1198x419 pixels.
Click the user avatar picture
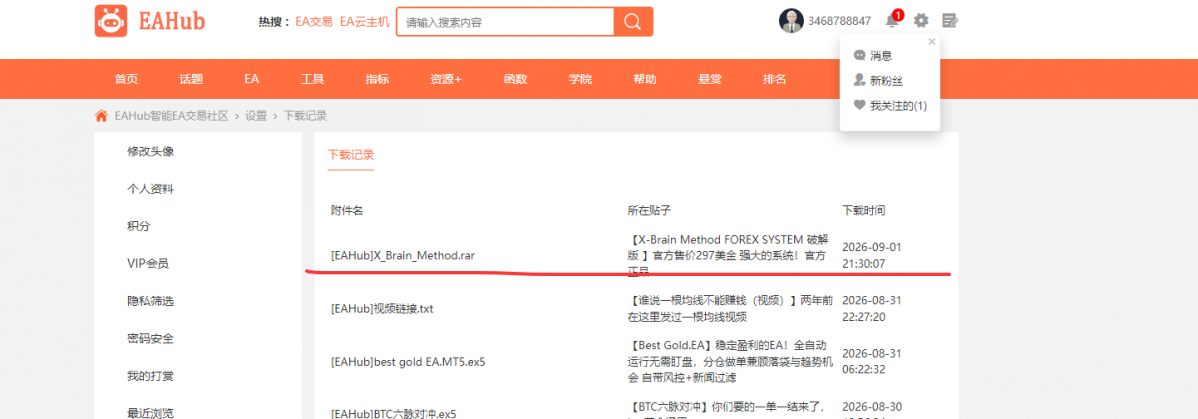791,21
